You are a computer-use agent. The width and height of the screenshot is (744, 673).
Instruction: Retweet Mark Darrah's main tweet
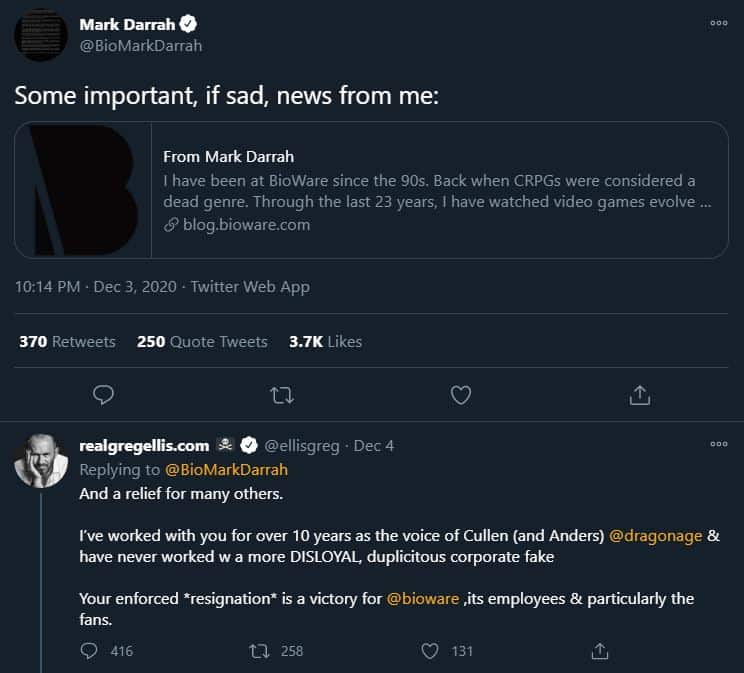283,395
